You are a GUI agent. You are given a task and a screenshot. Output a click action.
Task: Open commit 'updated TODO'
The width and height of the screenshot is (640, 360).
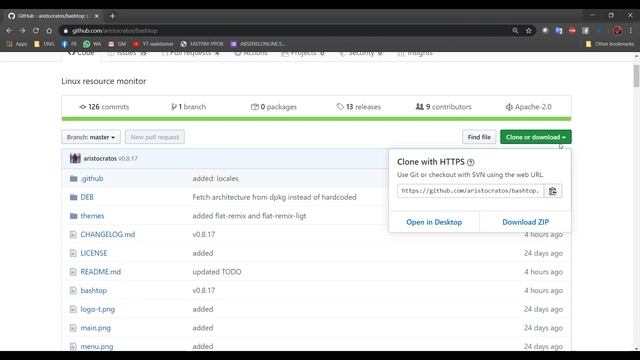click(217, 272)
